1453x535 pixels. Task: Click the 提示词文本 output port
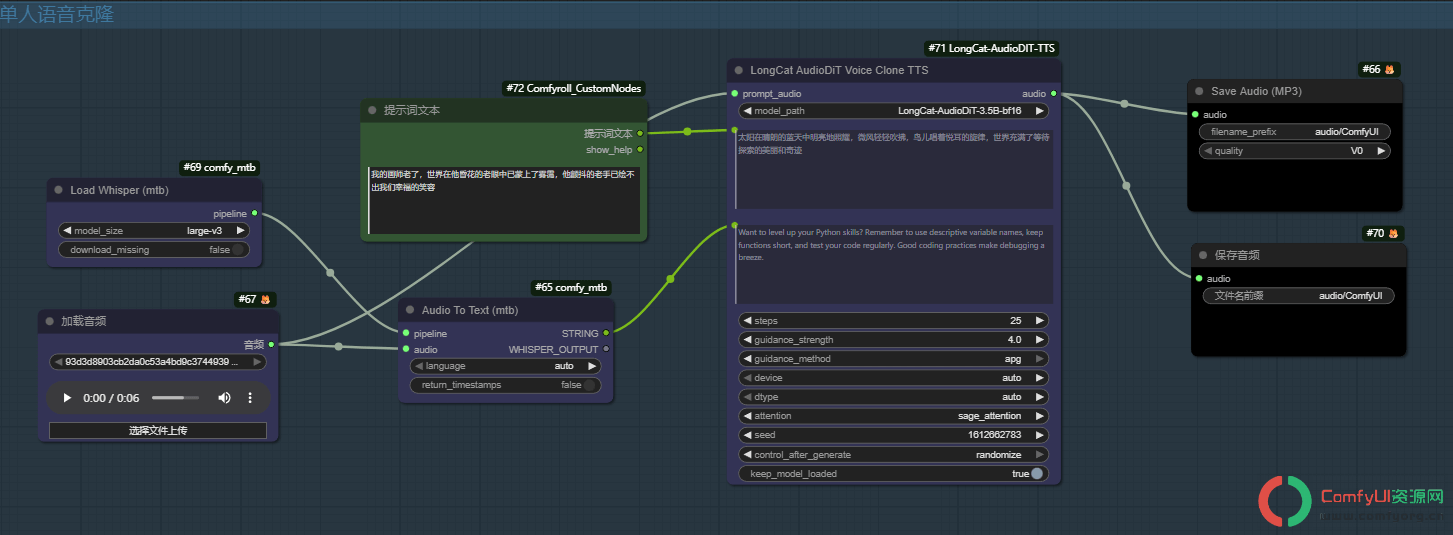tap(640, 132)
